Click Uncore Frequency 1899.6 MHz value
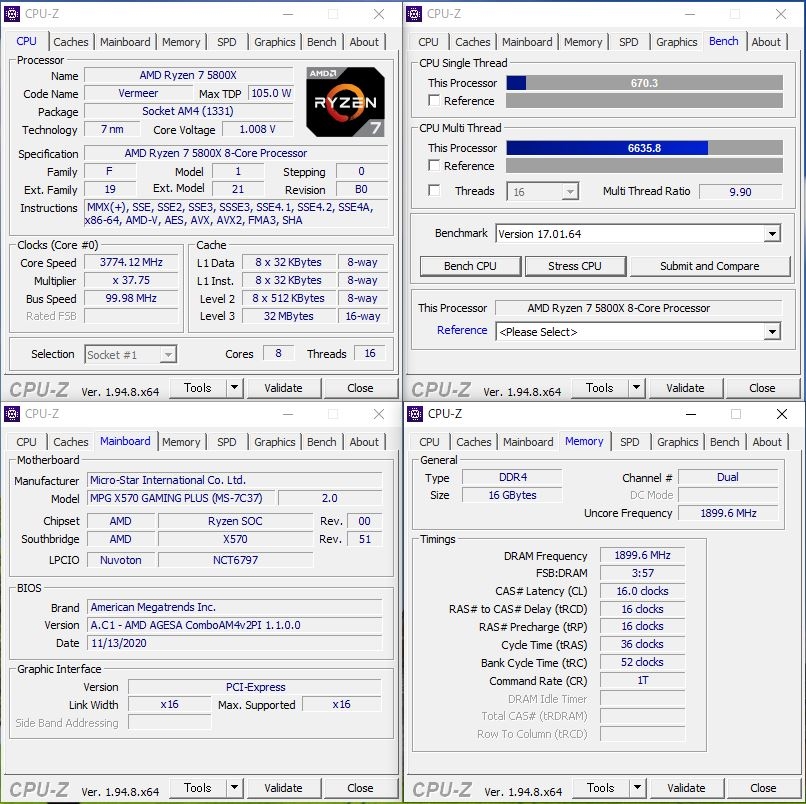806x804 pixels. coord(728,513)
